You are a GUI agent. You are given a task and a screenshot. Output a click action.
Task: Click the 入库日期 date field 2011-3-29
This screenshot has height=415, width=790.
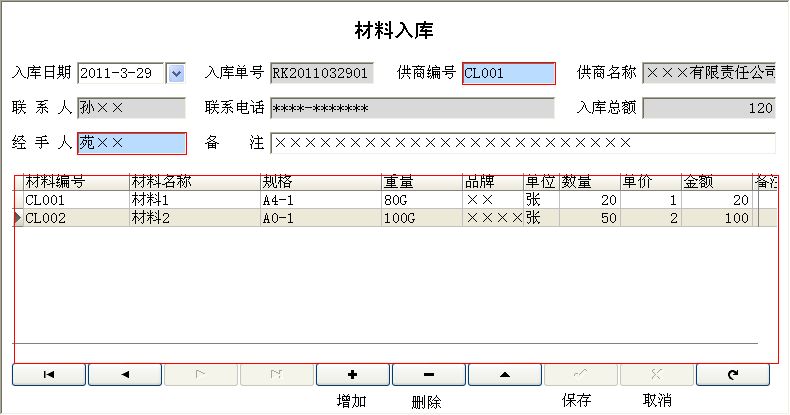(121, 74)
